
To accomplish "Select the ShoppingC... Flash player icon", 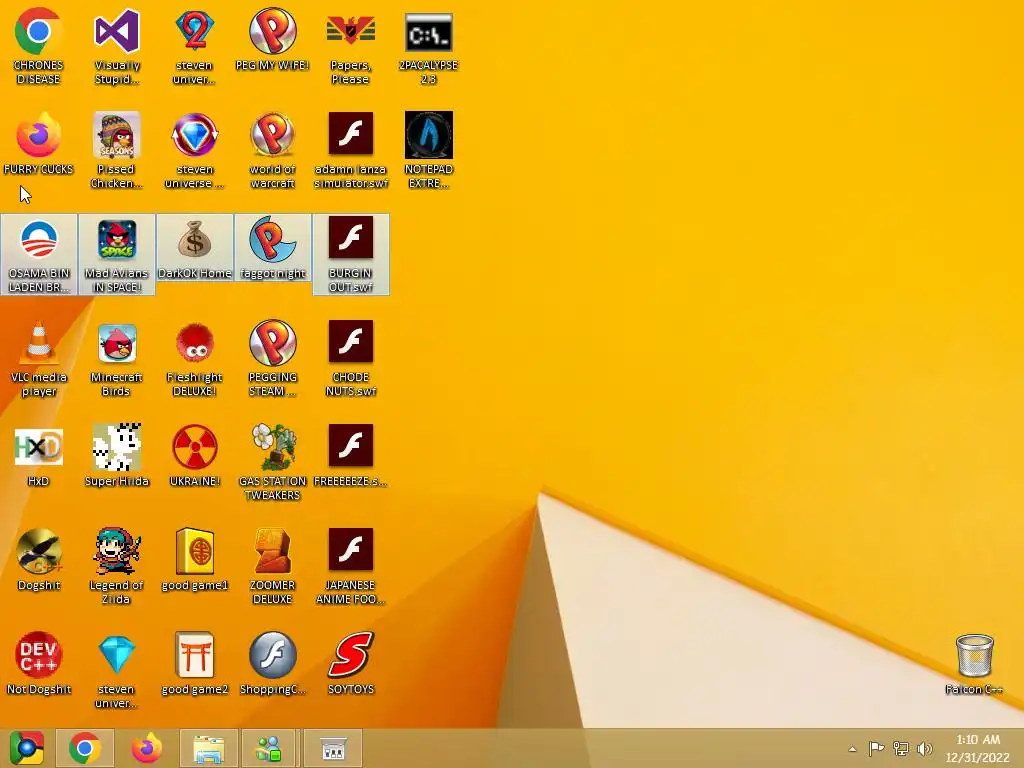I will [272, 664].
